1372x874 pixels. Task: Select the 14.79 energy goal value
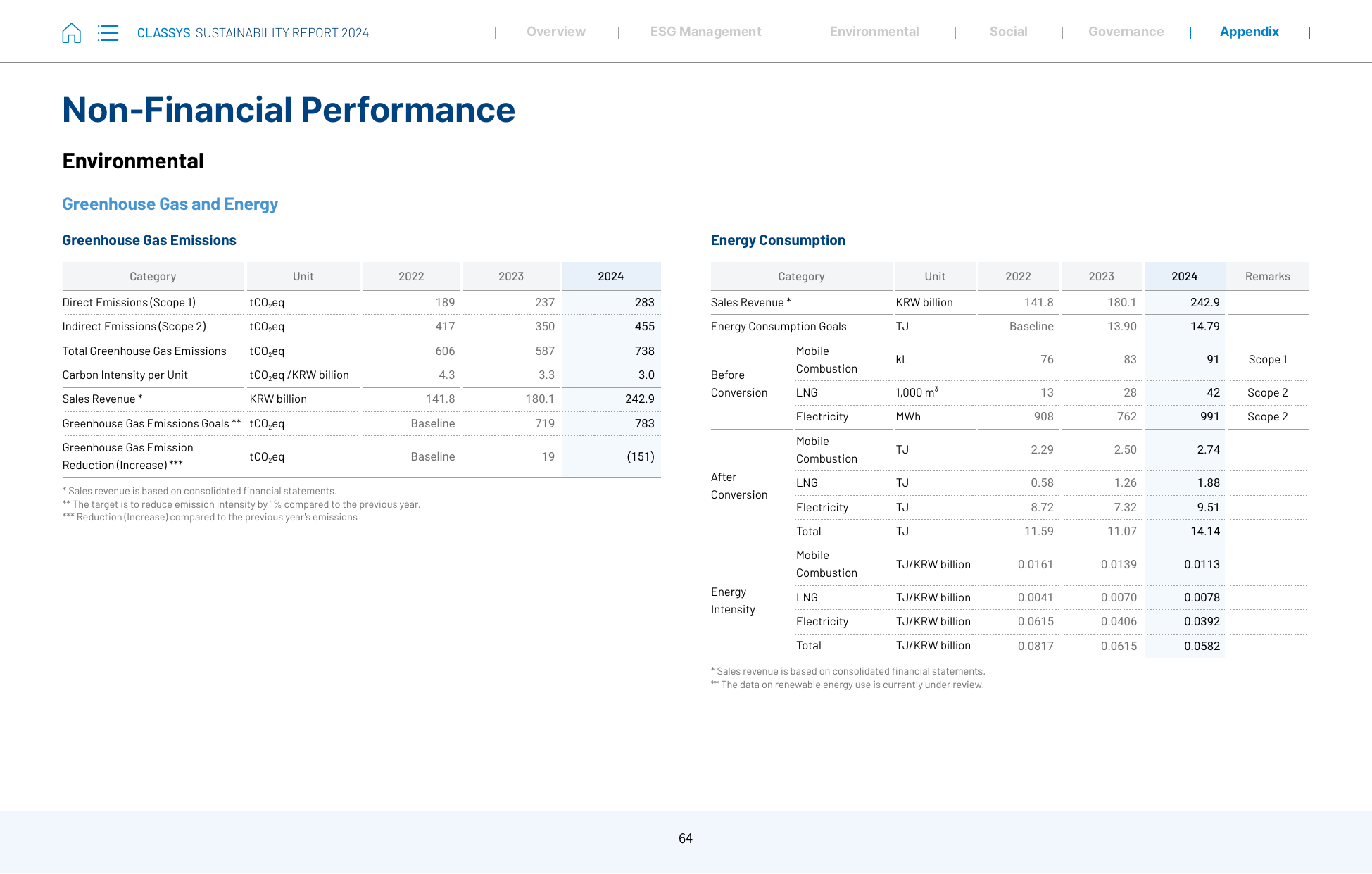point(1205,326)
